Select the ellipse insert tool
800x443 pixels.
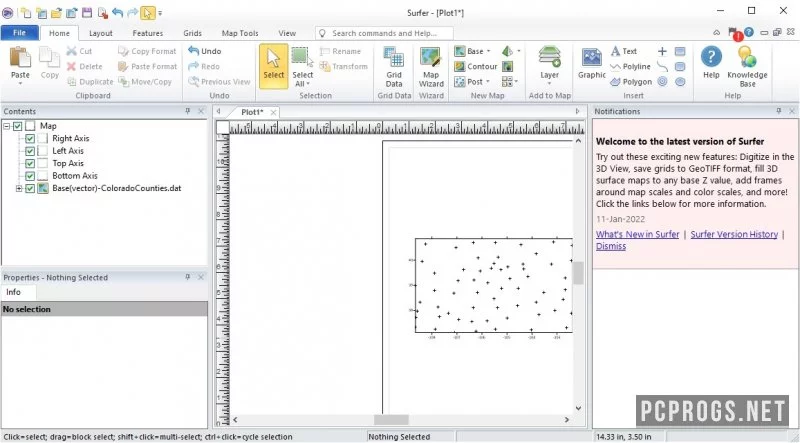click(x=680, y=82)
